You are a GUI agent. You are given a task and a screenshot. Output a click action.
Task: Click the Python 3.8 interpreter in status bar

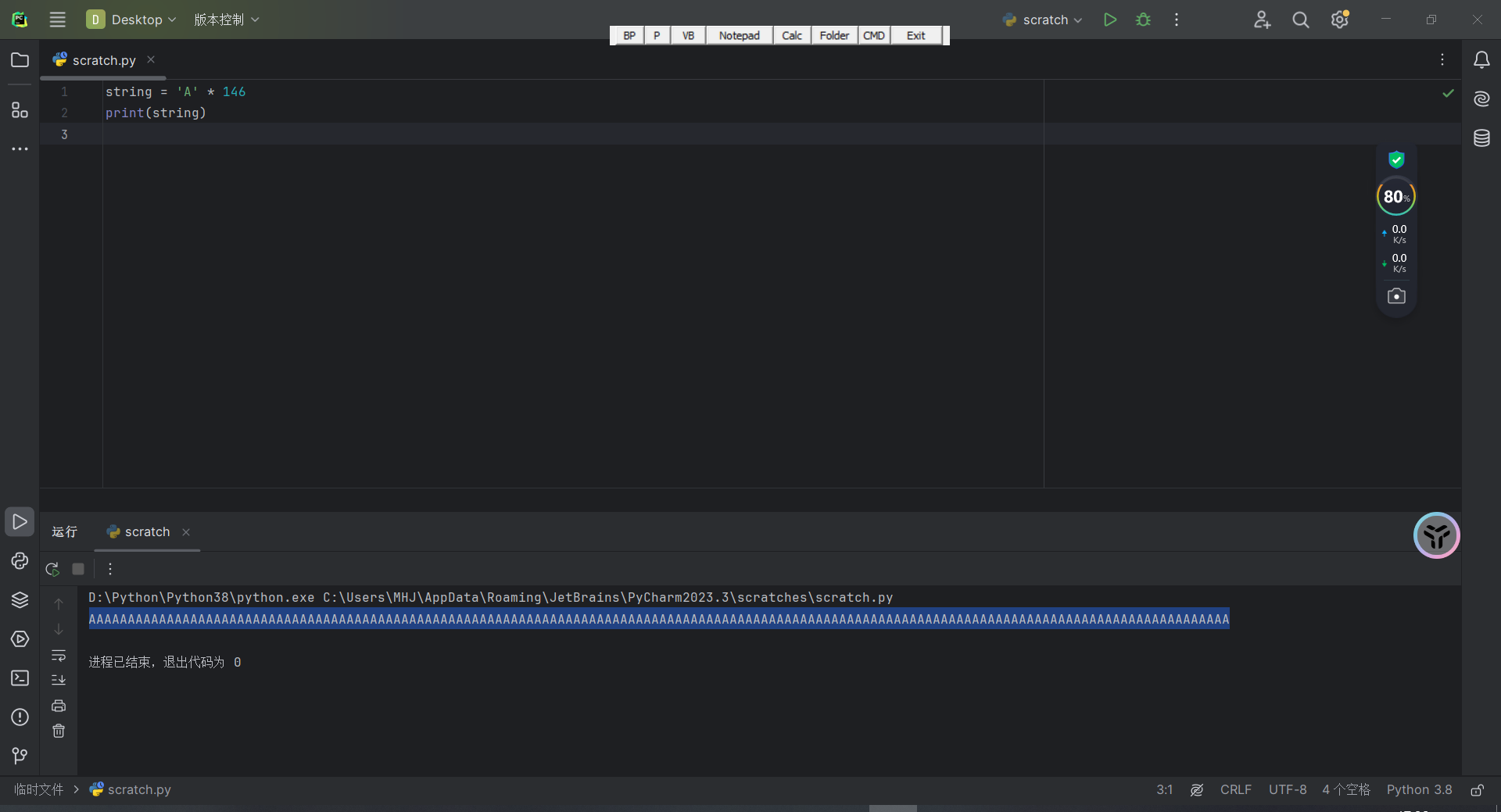[x=1419, y=790]
